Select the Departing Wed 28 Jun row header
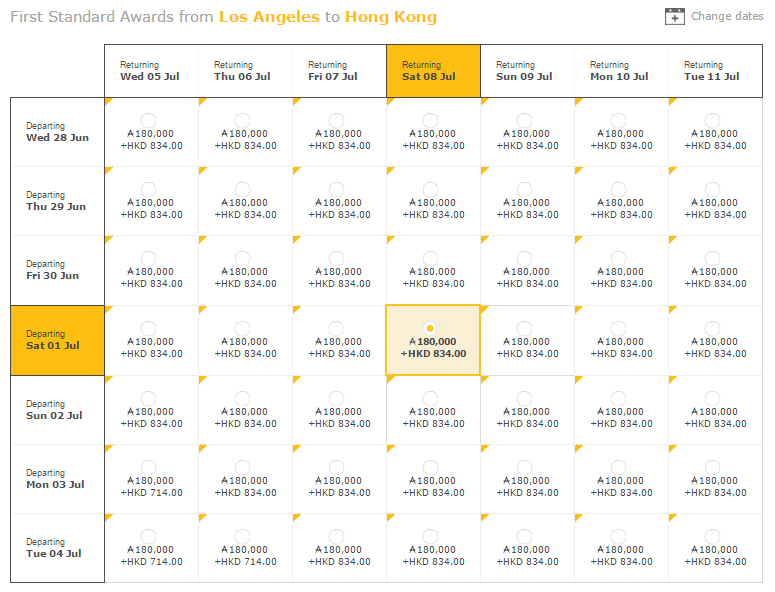 pos(57,132)
